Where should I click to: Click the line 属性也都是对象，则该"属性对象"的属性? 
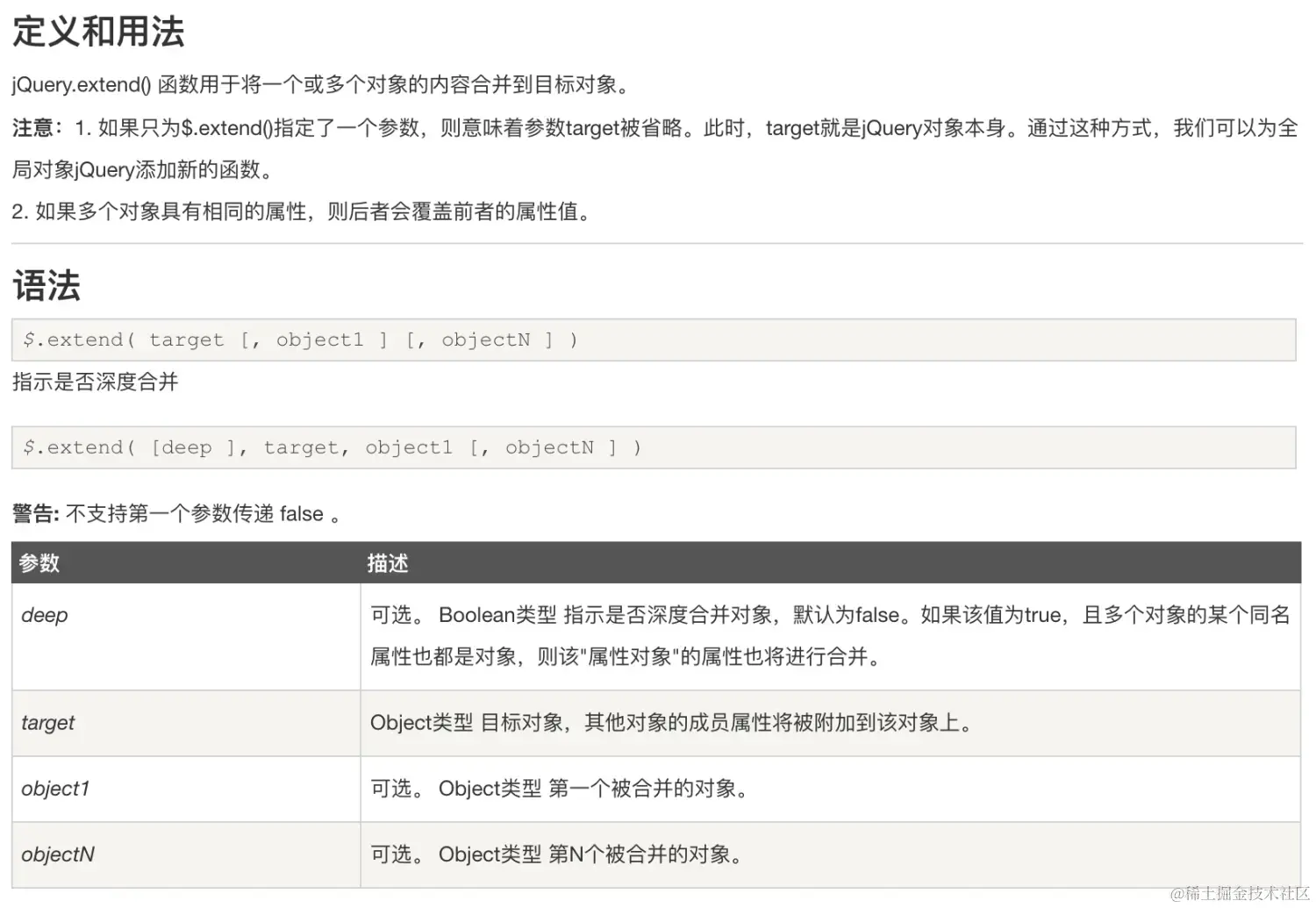(x=626, y=657)
